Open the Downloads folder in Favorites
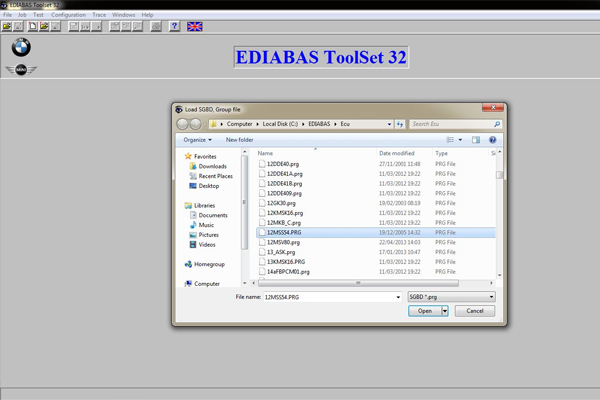600x400 pixels. [212, 166]
